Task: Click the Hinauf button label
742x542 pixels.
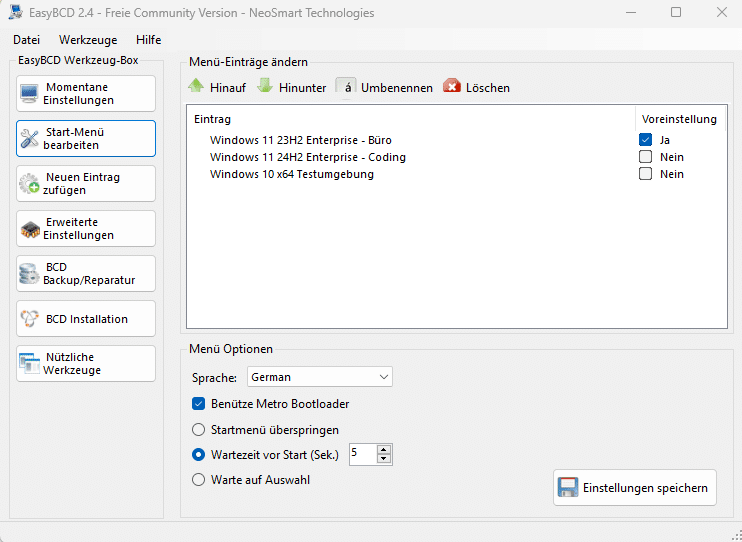Action: point(228,88)
